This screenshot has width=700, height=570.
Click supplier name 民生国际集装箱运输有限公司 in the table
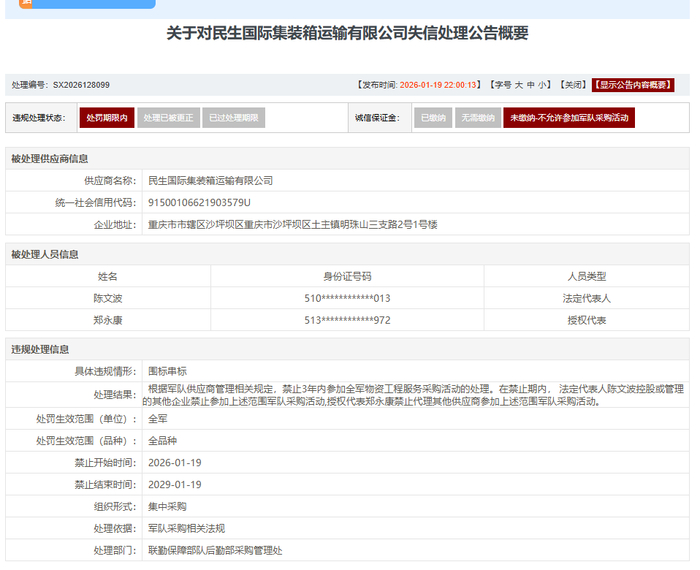[210, 181]
